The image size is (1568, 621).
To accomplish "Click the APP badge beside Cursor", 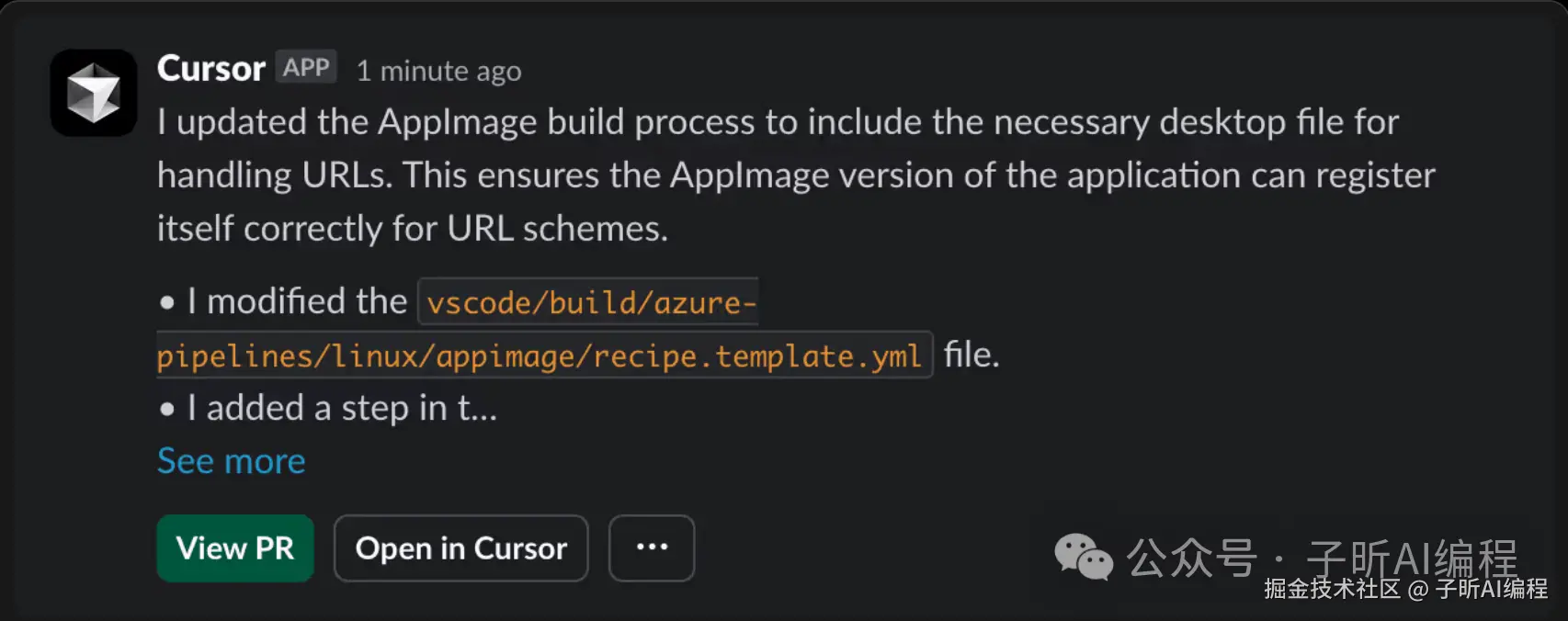I will click(x=306, y=68).
